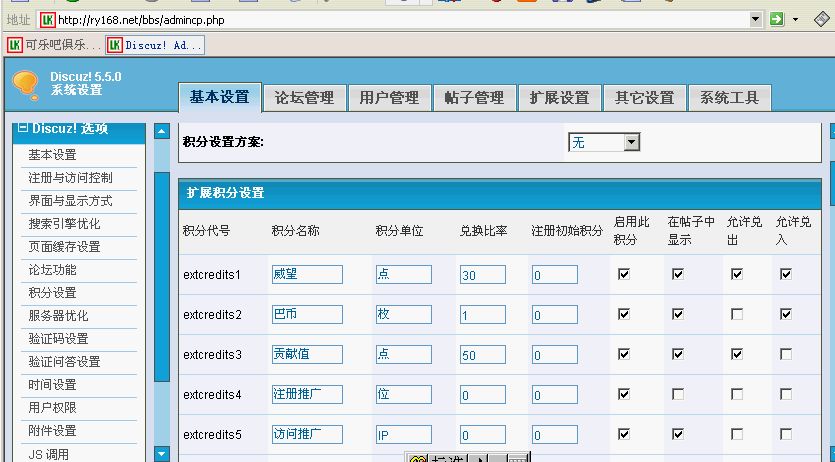Open the 系统工具 tab
Viewport: 835px width, 462px height.
[x=730, y=98]
